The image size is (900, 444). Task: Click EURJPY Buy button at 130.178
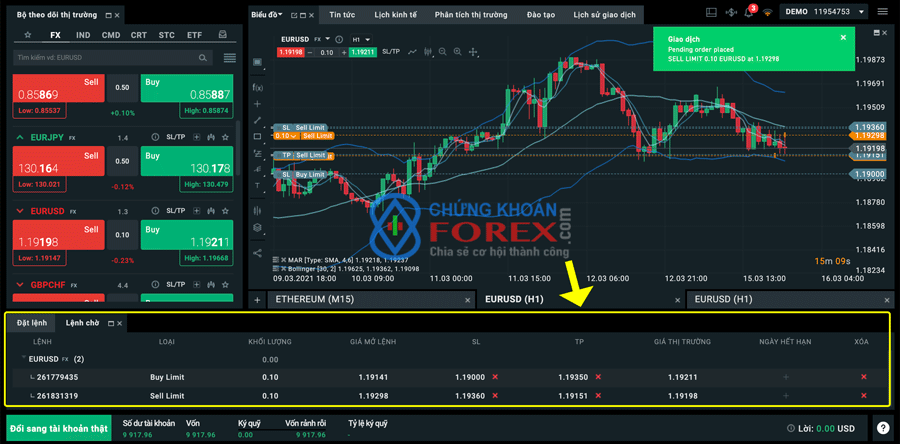click(x=187, y=161)
